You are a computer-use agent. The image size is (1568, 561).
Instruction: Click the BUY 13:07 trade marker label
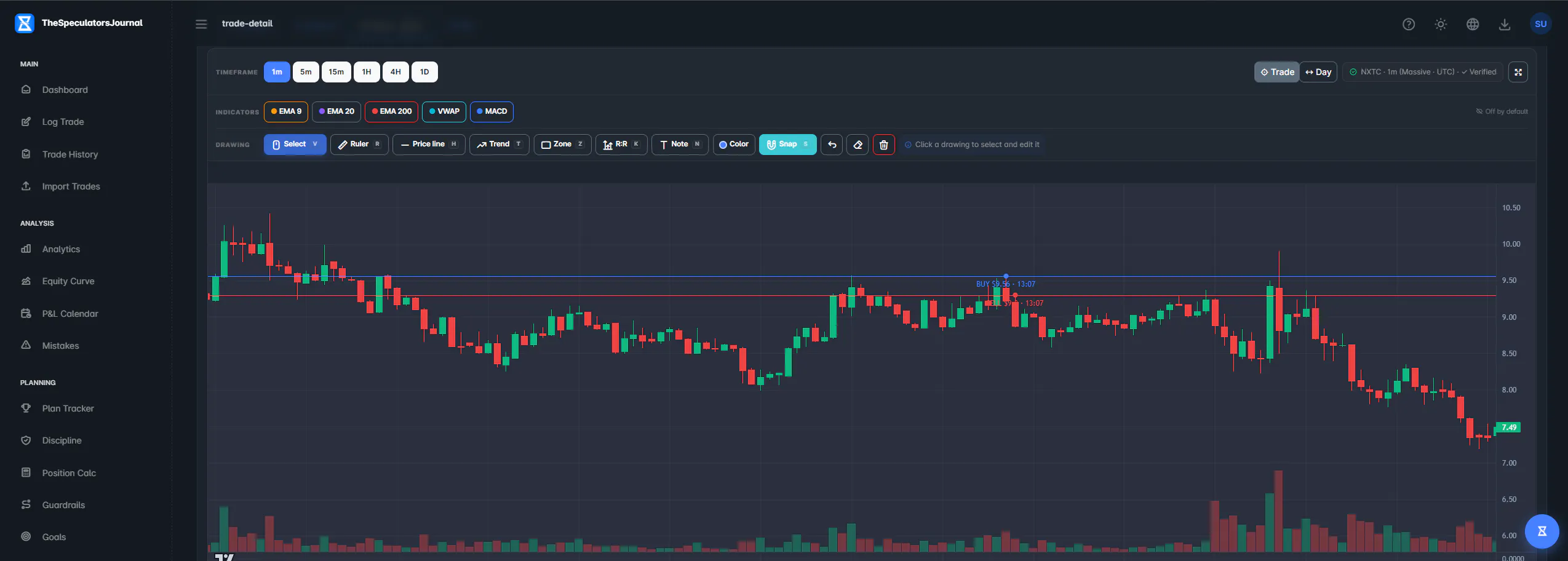(x=1005, y=284)
